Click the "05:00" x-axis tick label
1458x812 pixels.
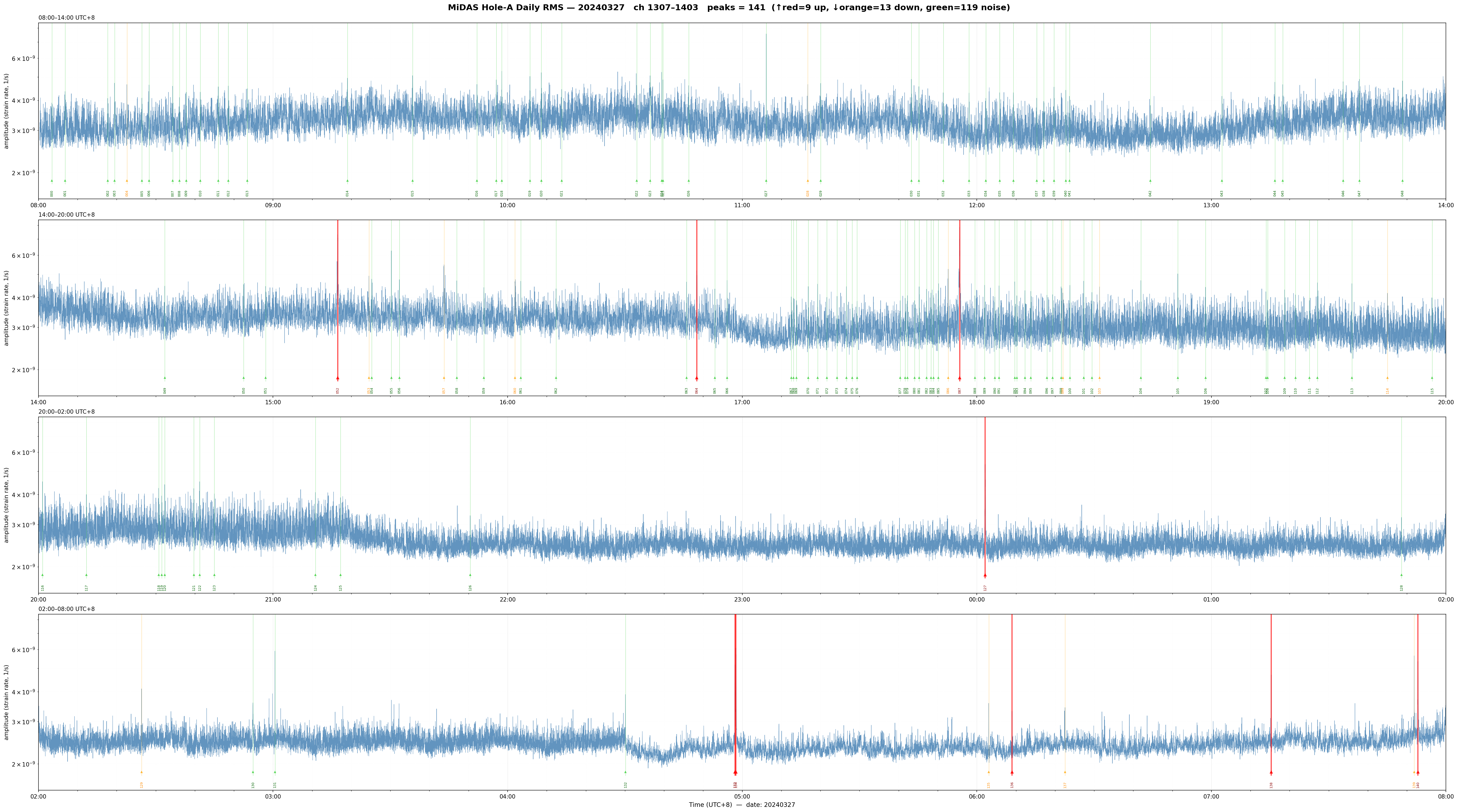[x=742, y=797]
